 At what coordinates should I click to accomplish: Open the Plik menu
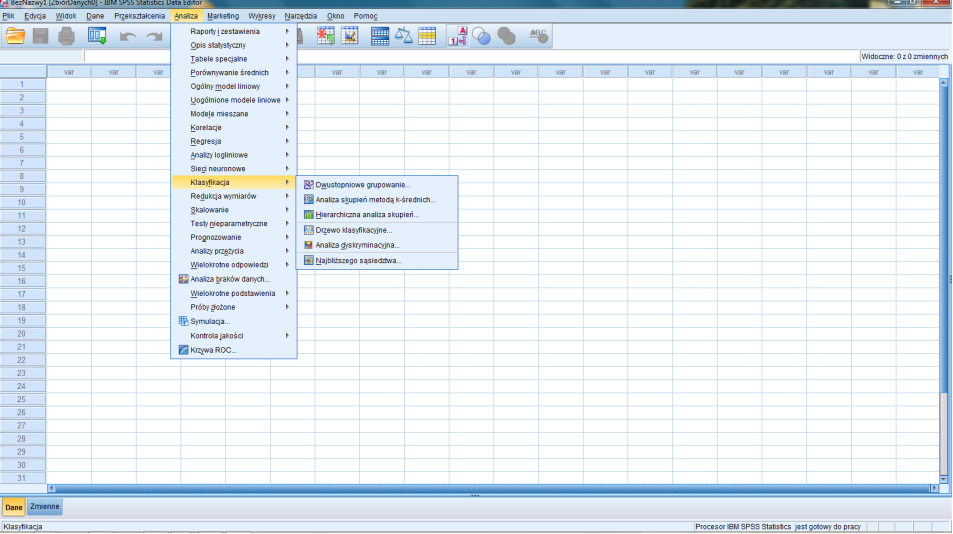point(9,16)
